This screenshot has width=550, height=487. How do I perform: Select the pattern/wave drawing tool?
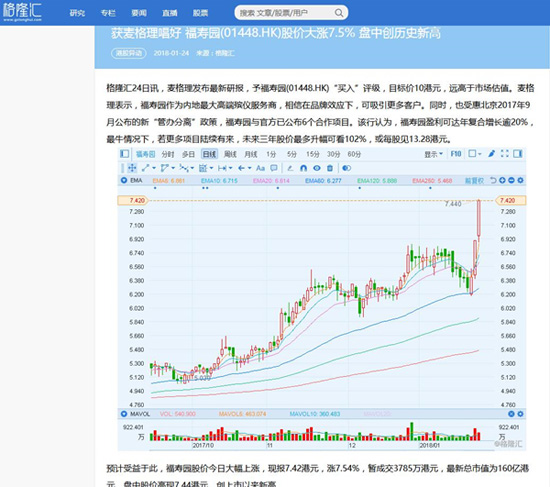click(x=184, y=168)
